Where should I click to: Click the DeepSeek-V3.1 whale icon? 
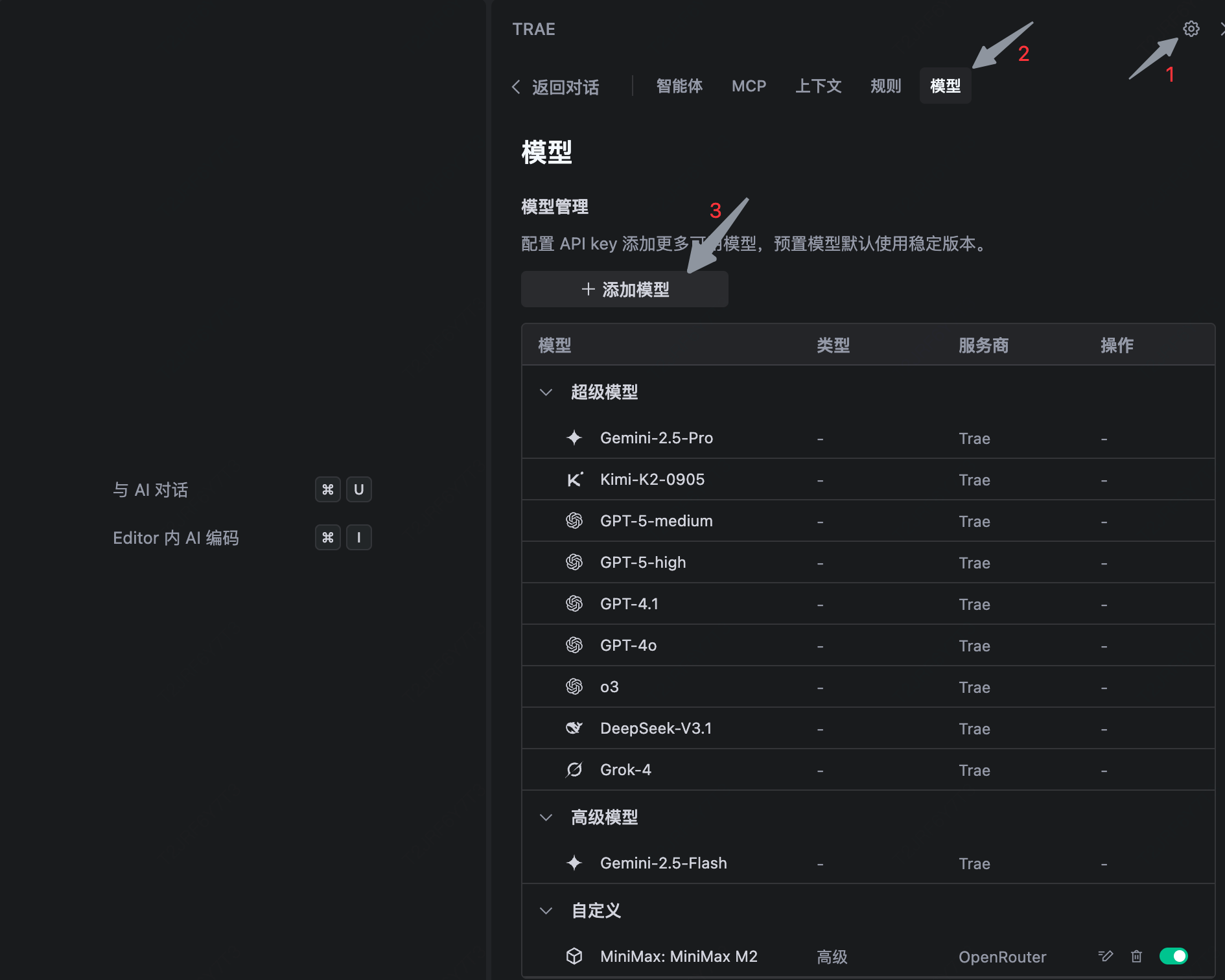(x=574, y=728)
